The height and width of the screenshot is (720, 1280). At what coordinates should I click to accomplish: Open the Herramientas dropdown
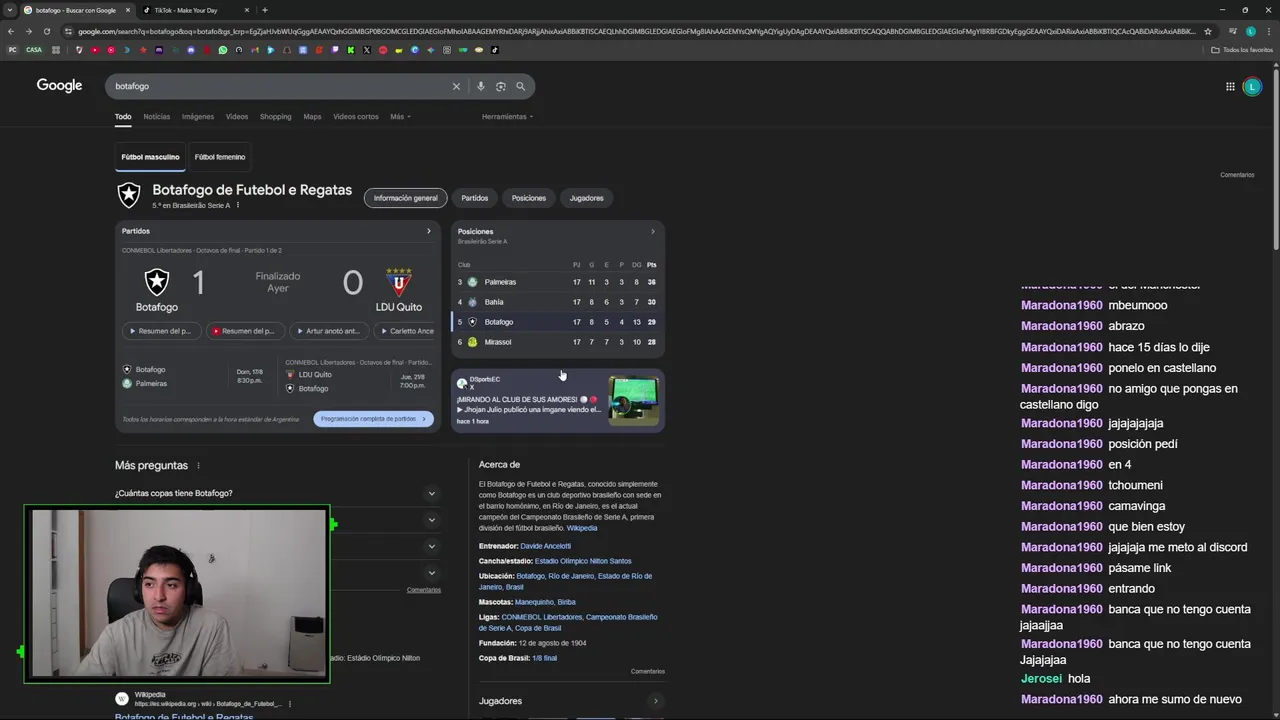(x=507, y=117)
